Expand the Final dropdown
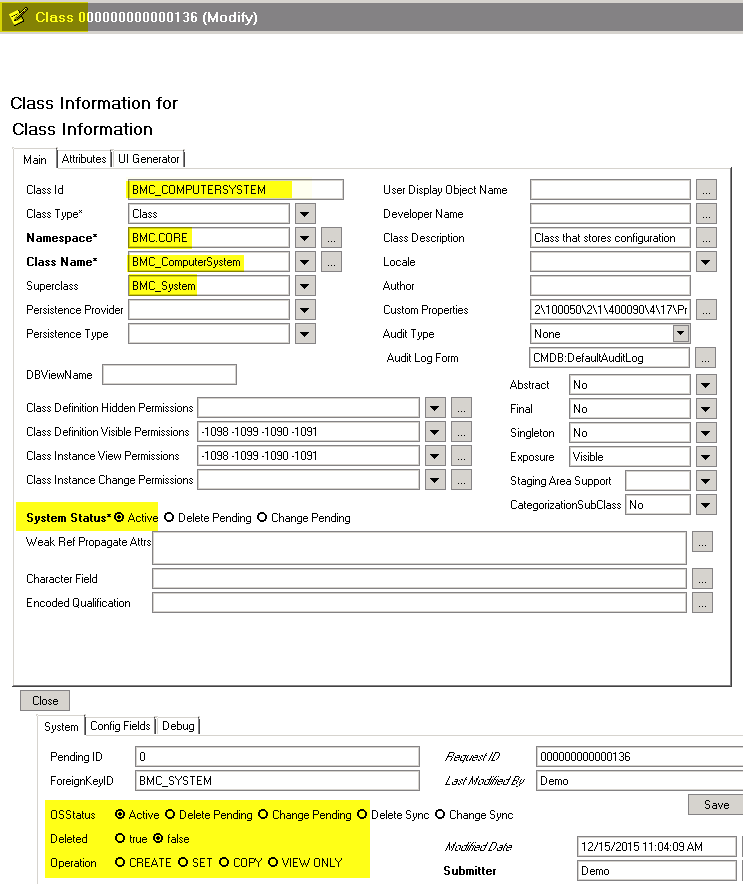Image resolution: width=743 pixels, height=884 pixels. click(706, 409)
